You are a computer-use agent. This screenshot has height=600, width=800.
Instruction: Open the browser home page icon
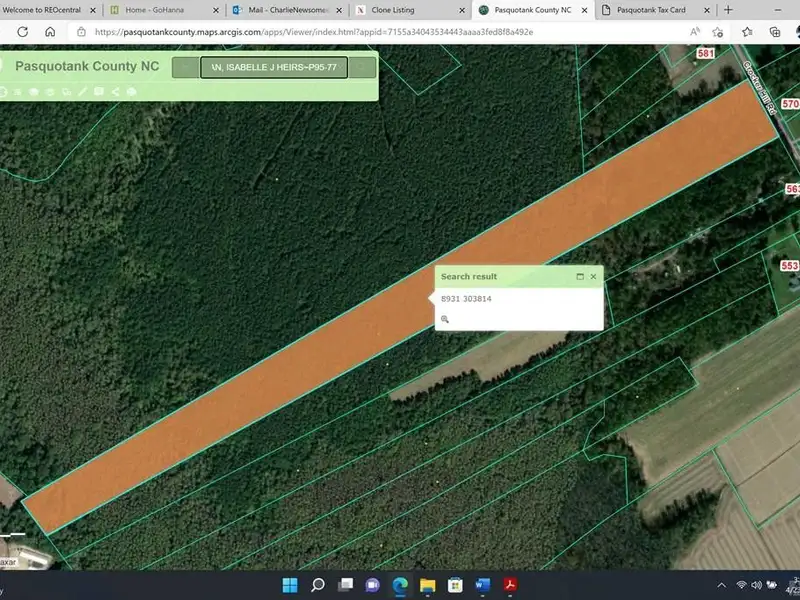click(x=50, y=32)
